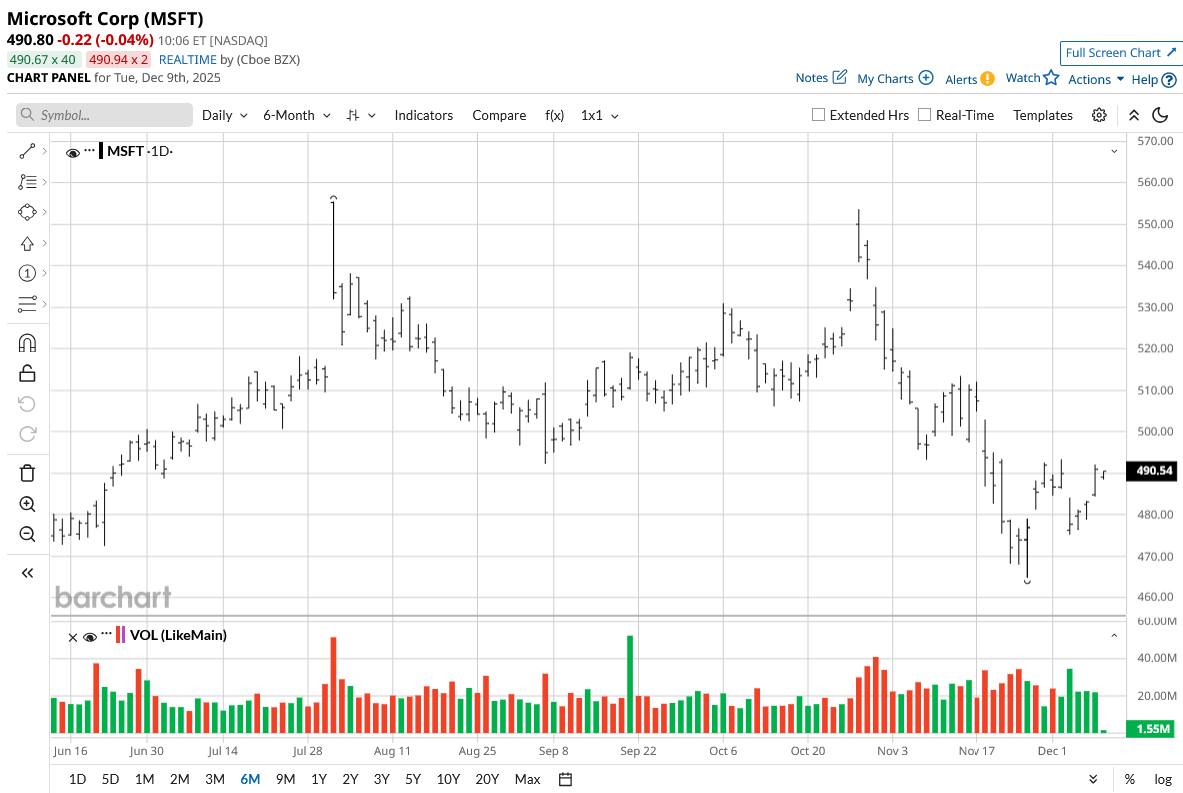Open MSFT series options menu dots

point(89,149)
